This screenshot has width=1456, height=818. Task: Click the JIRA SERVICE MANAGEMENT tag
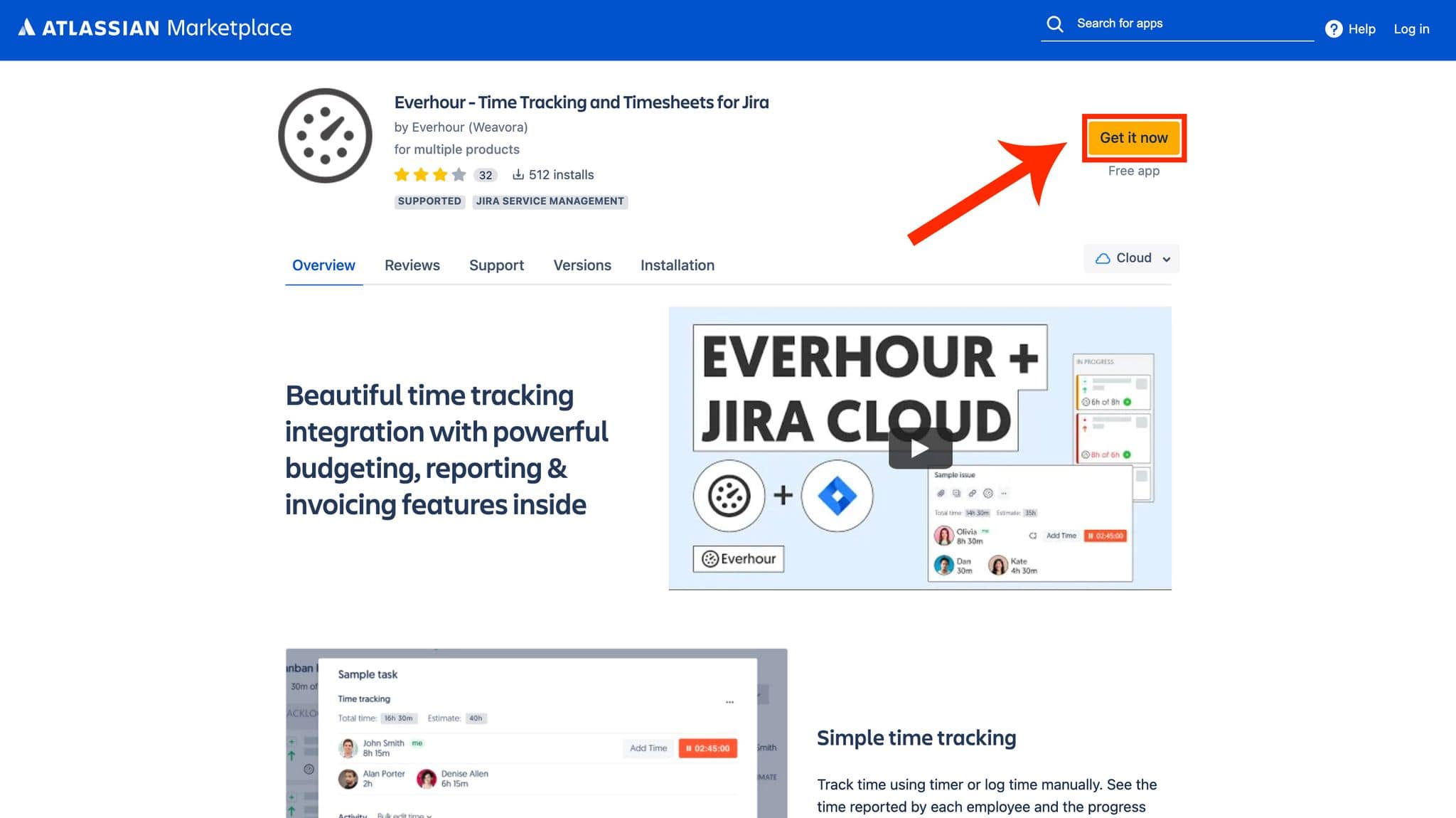tap(550, 201)
